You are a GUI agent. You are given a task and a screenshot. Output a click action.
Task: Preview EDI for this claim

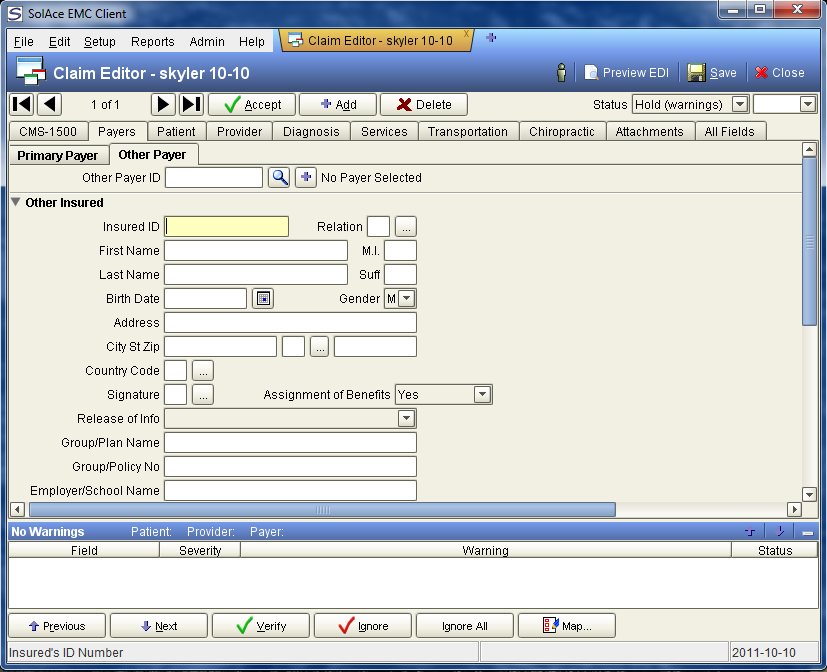pyautogui.click(x=627, y=73)
